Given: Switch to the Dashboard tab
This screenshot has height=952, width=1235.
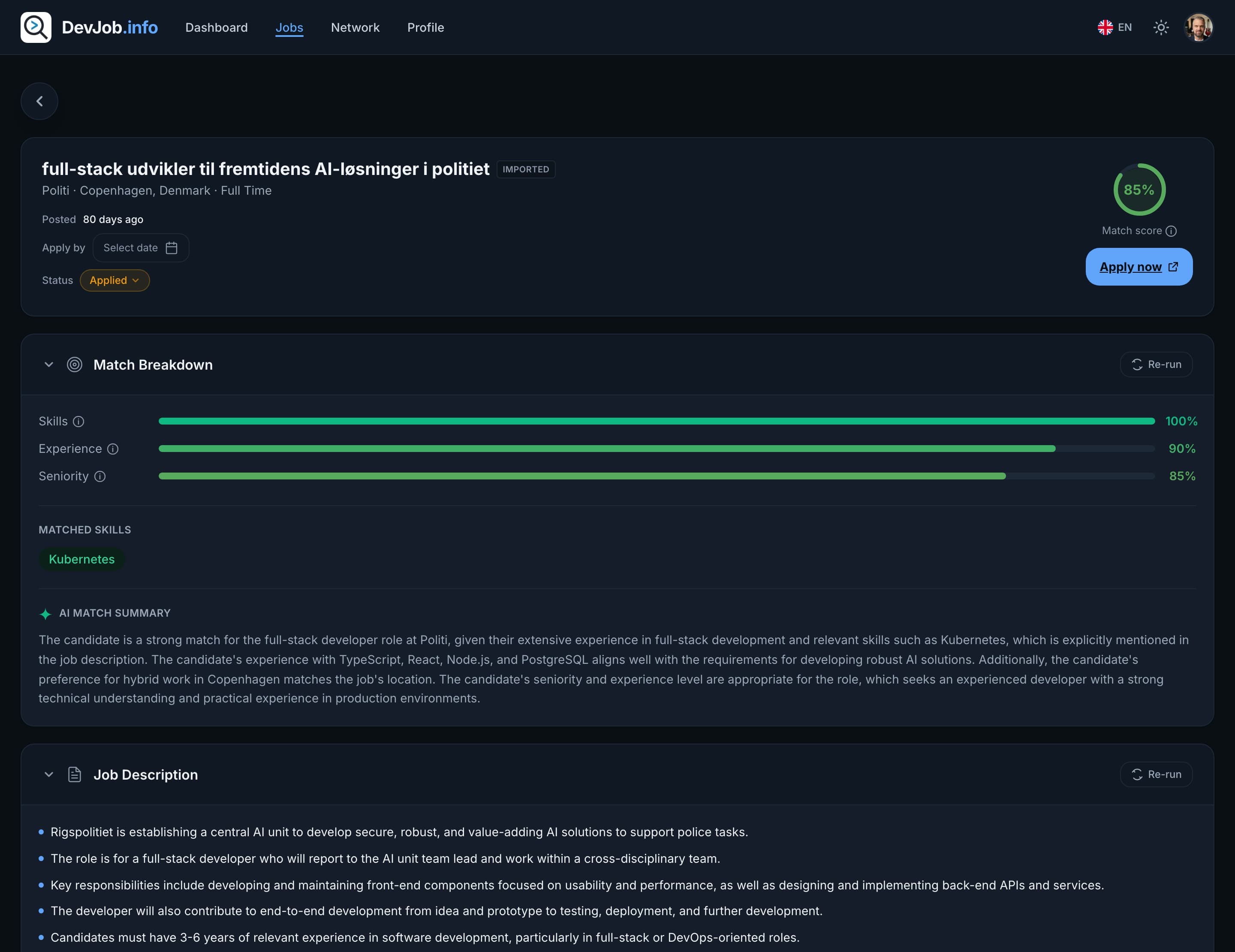Looking at the screenshot, I should tap(217, 27).
